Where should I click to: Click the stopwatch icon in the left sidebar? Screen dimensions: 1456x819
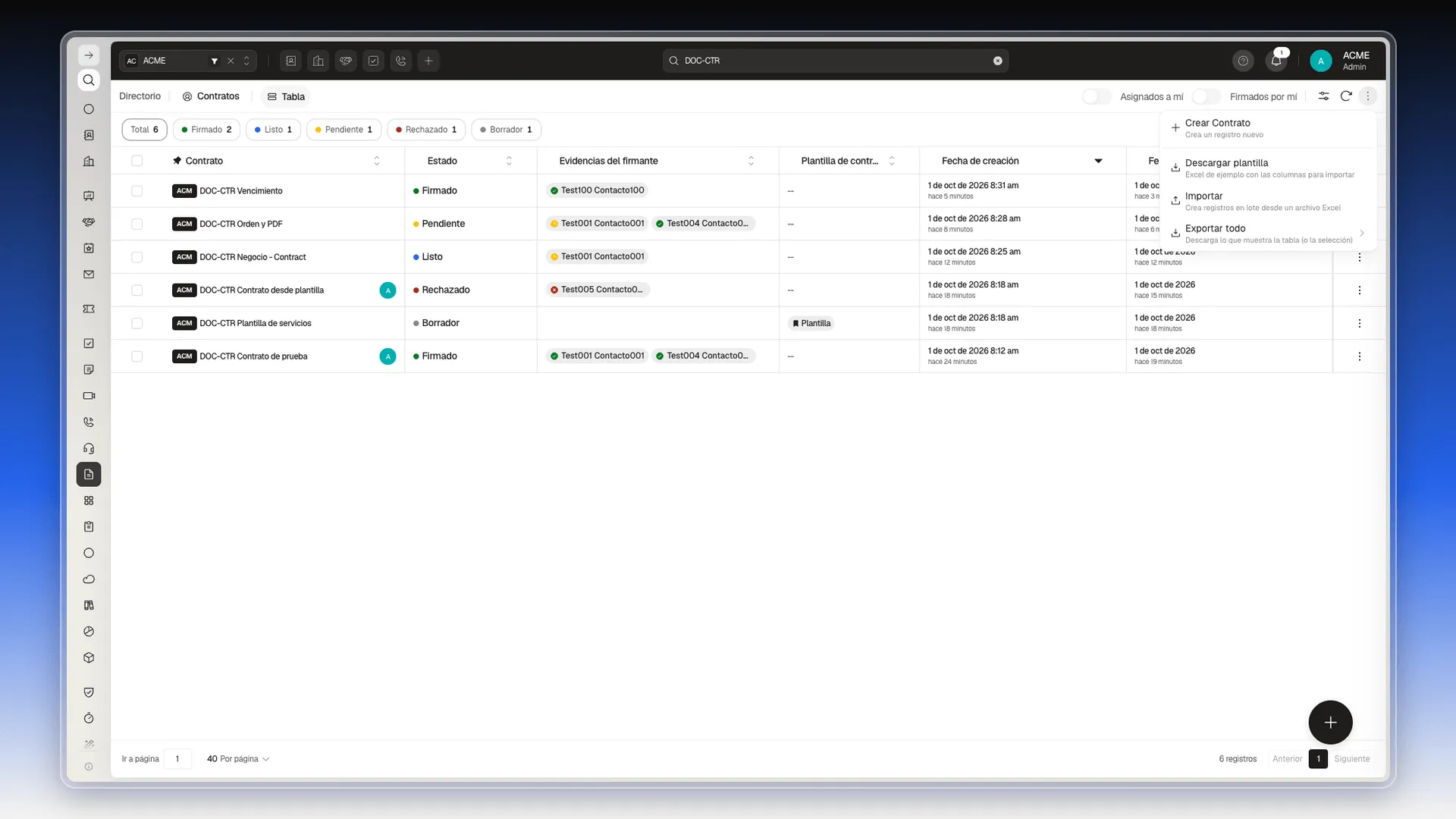89,718
